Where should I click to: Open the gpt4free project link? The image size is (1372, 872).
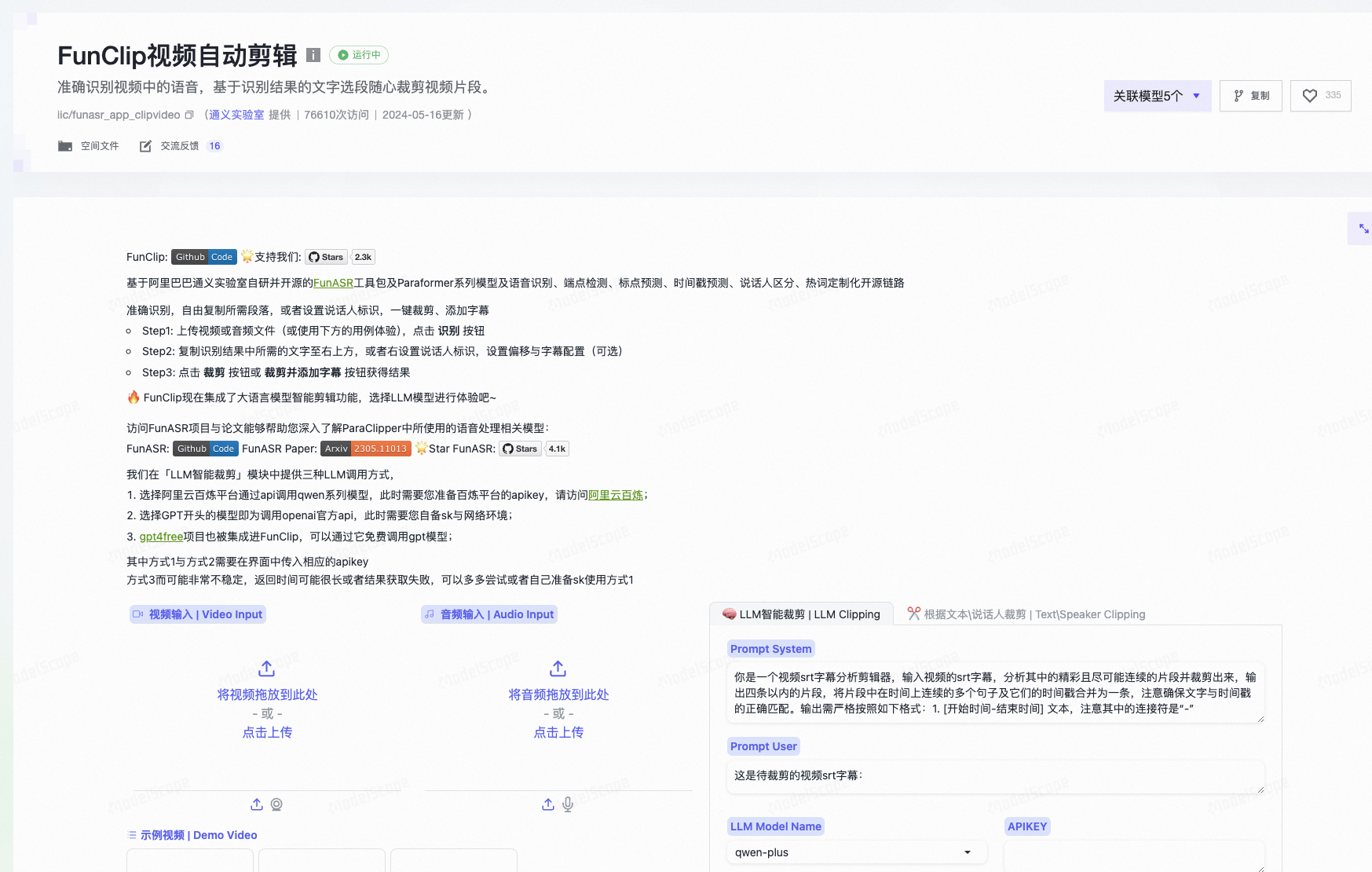[161, 537]
